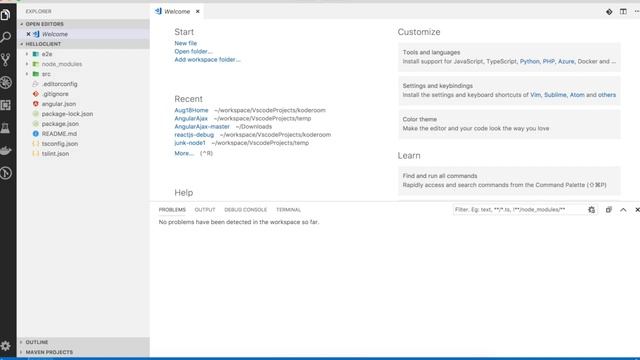This screenshot has height=360, width=640.
Task: Open the Search view in activity bar
Action: tap(6, 37)
